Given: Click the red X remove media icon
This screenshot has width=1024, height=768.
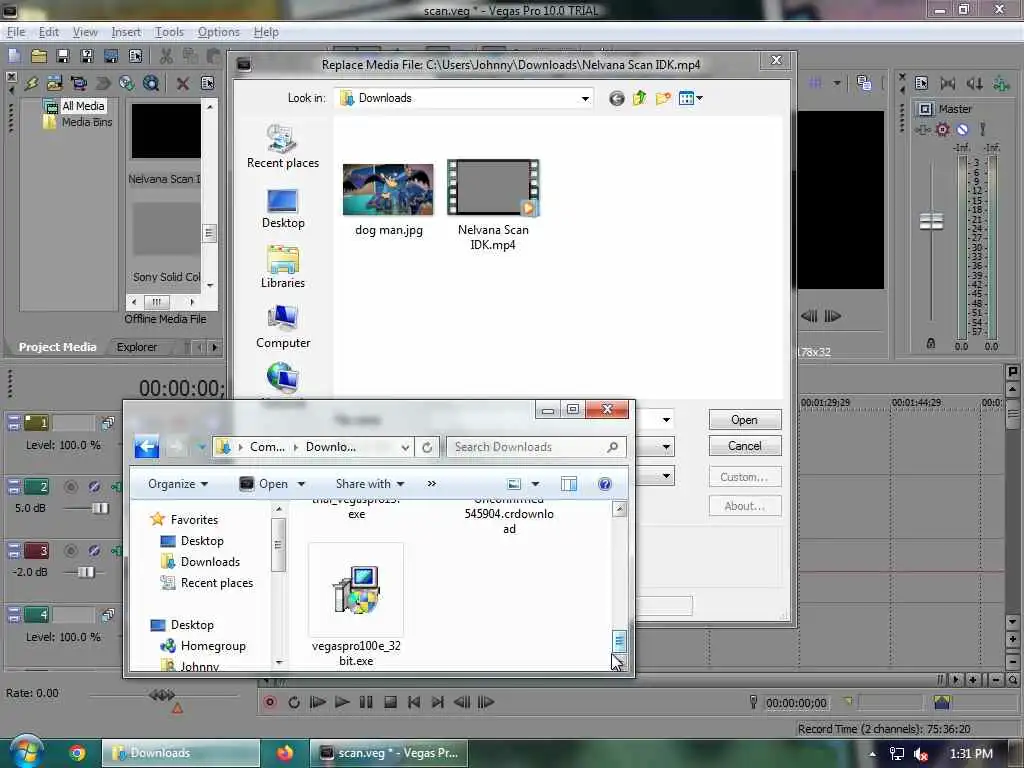Looking at the screenshot, I should click(x=183, y=84).
